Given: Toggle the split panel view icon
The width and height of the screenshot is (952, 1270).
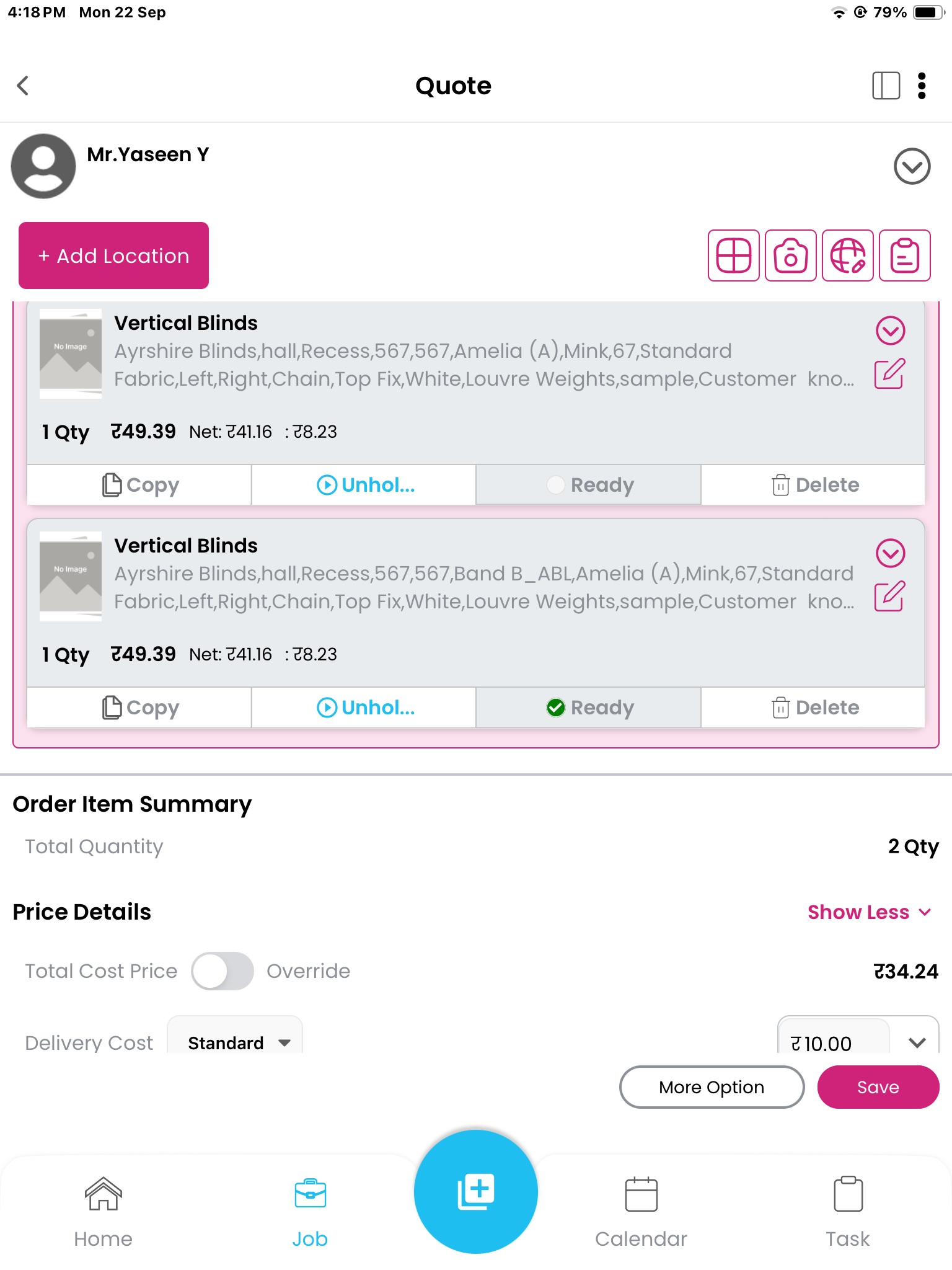Looking at the screenshot, I should click(x=886, y=86).
